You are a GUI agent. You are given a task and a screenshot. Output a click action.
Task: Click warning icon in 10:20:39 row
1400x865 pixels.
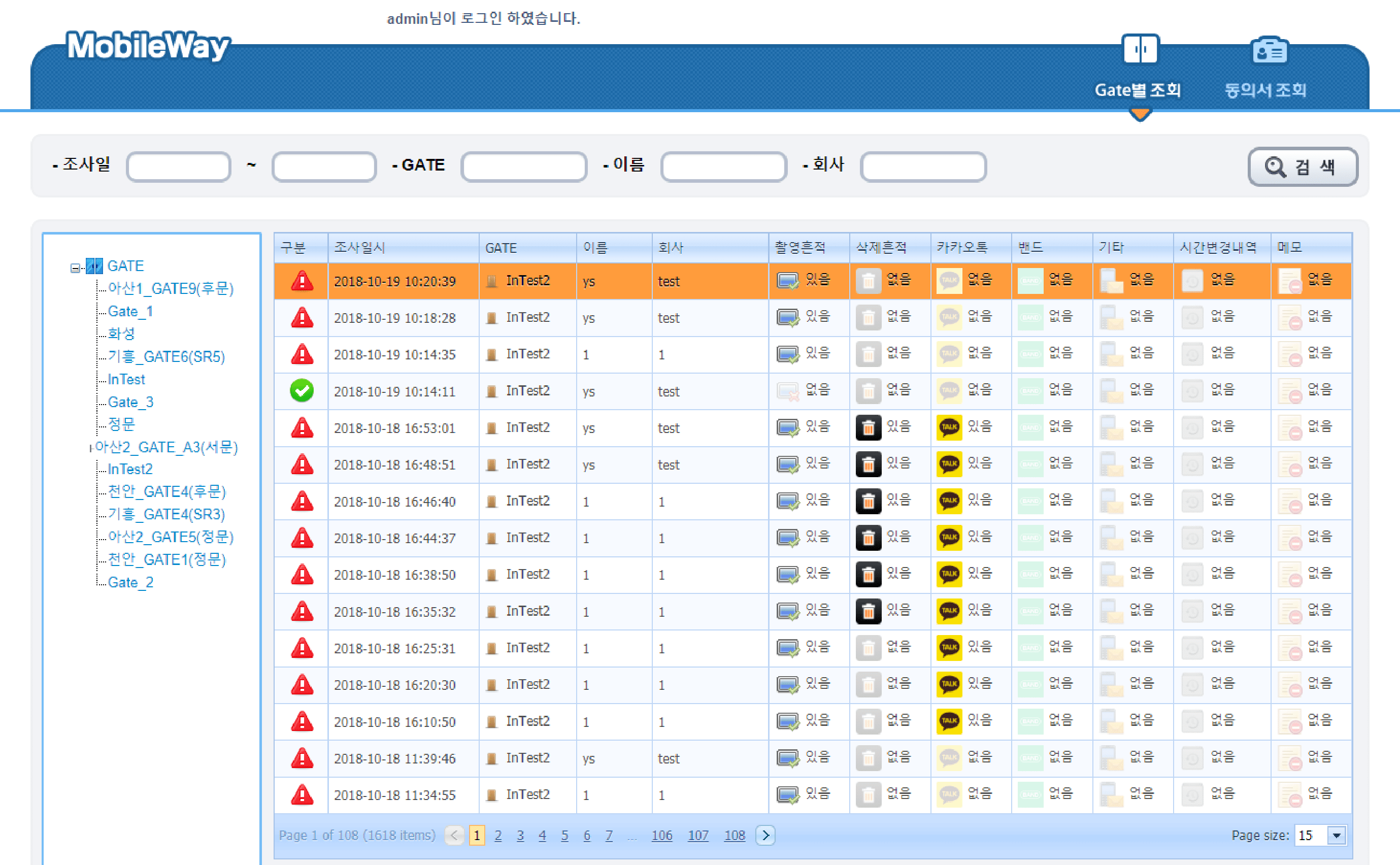point(302,281)
